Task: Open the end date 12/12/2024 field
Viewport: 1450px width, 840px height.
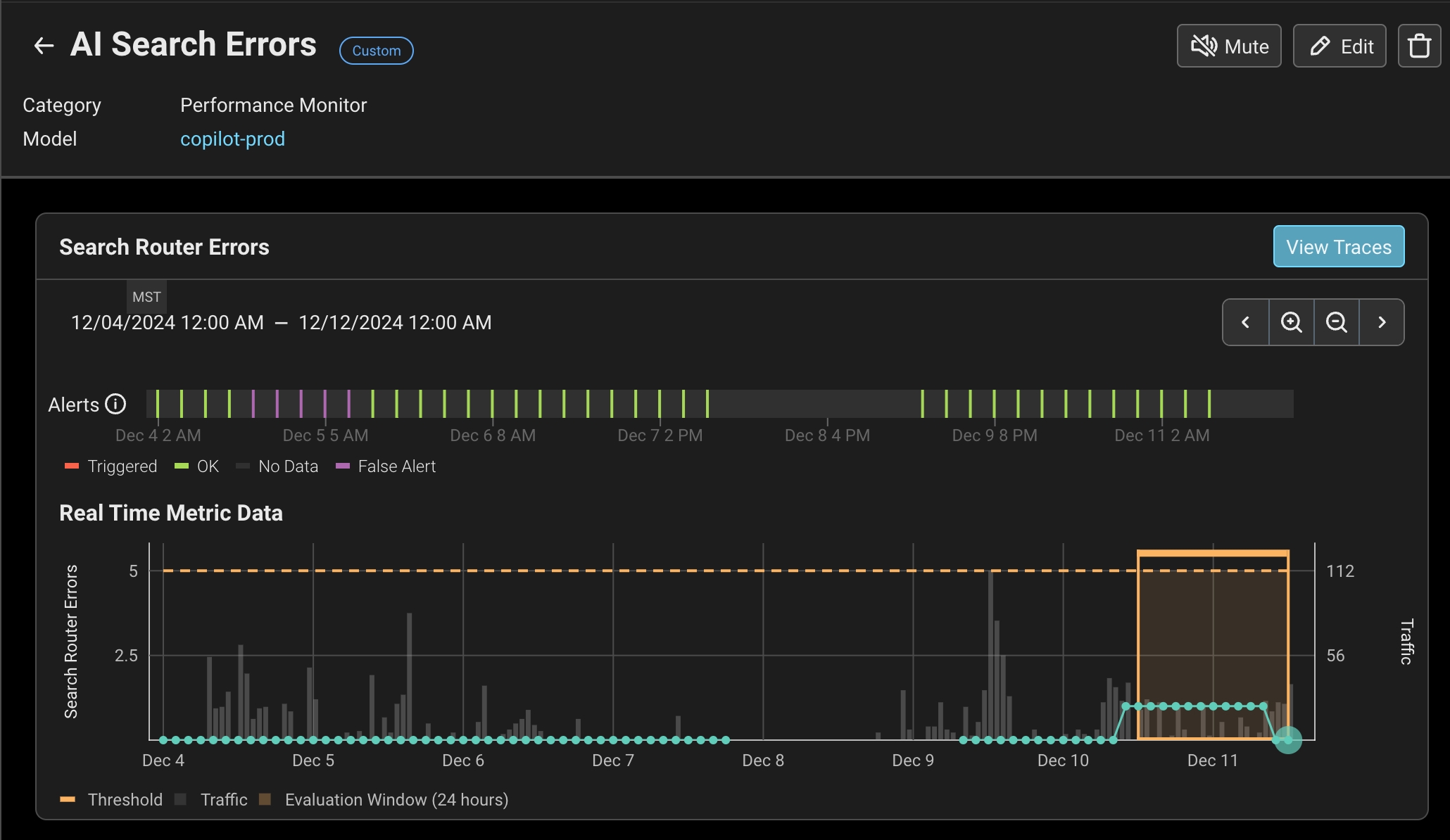Action: click(x=395, y=323)
